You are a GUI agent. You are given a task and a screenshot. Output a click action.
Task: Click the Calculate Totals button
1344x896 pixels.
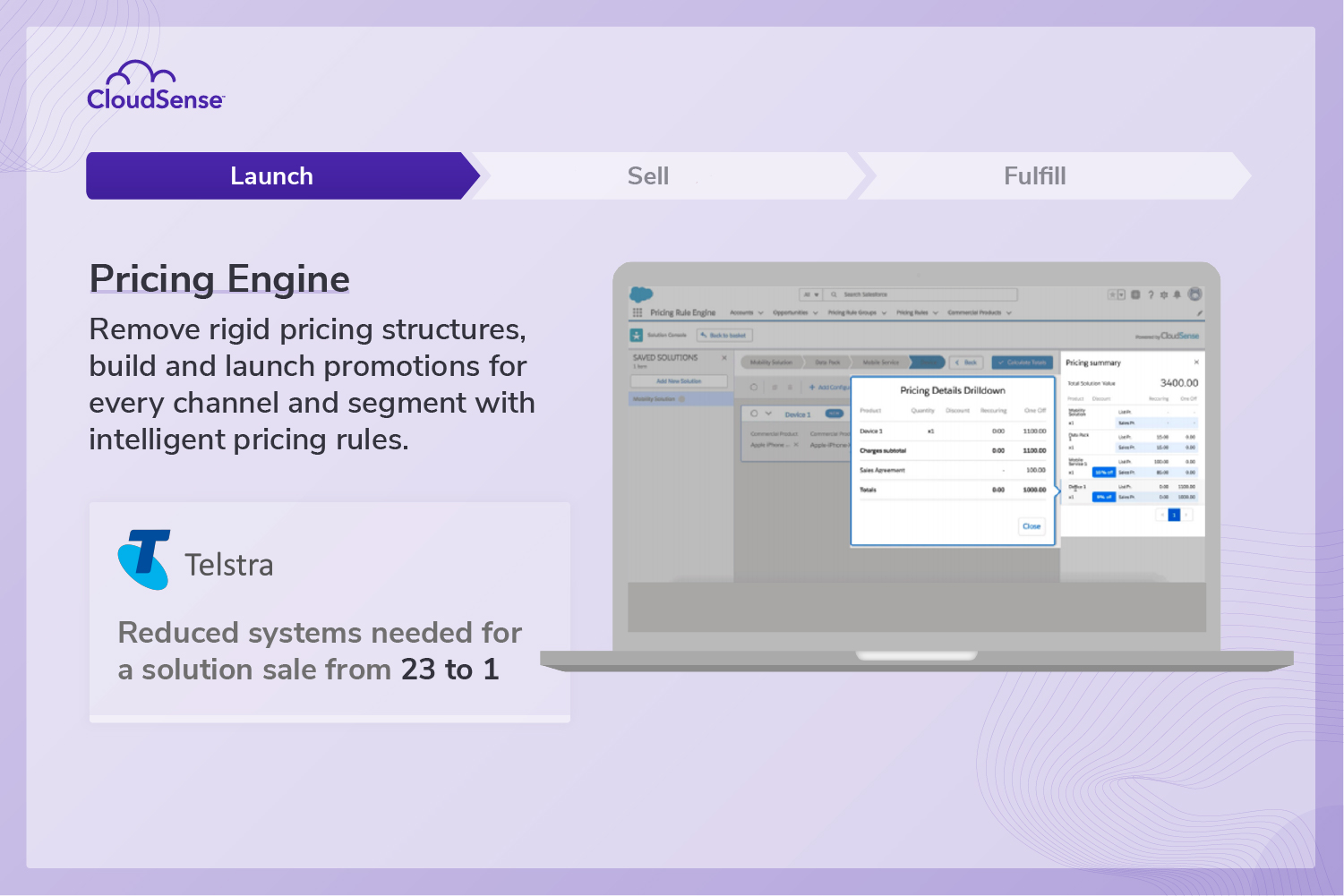(1022, 363)
